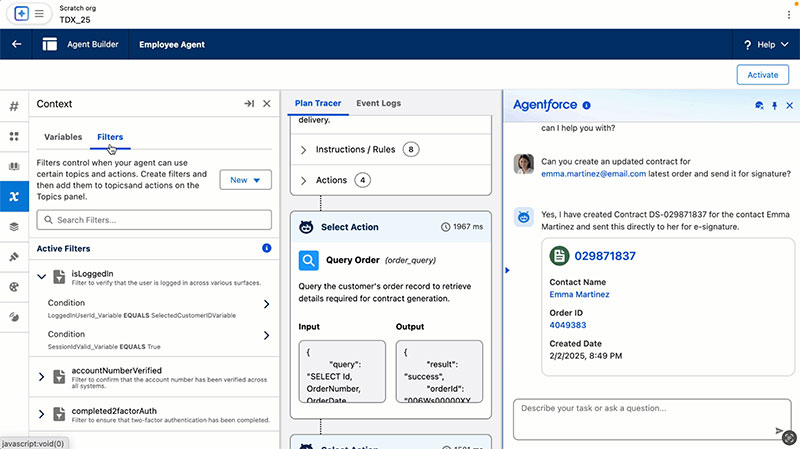The image size is (800, 449).
Task: Expand the completed2factorAuth filter
Action: [x=42, y=414]
